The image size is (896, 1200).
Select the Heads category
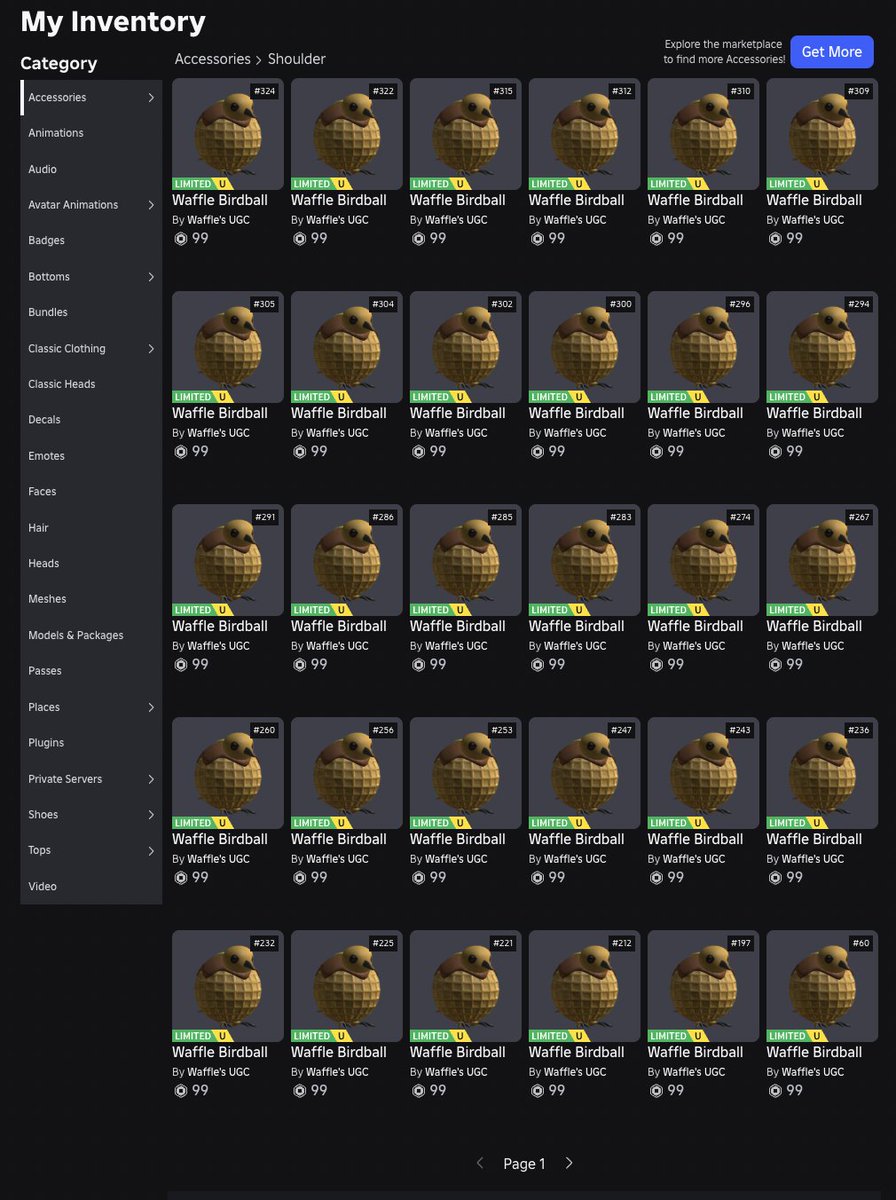(x=91, y=564)
